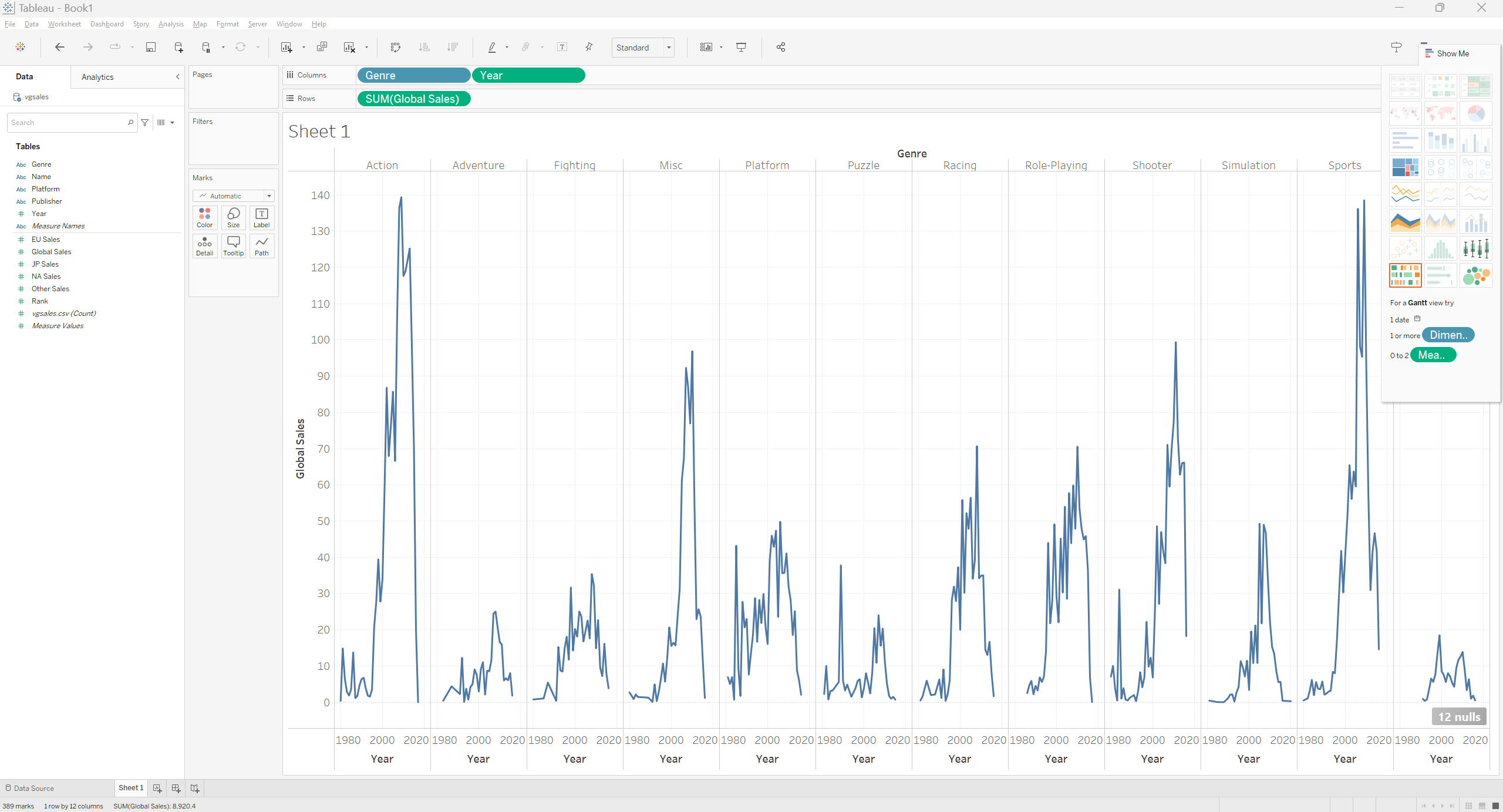The width and height of the screenshot is (1503, 812).
Task: Click the New Dashboard tab icon
Action: (x=176, y=789)
